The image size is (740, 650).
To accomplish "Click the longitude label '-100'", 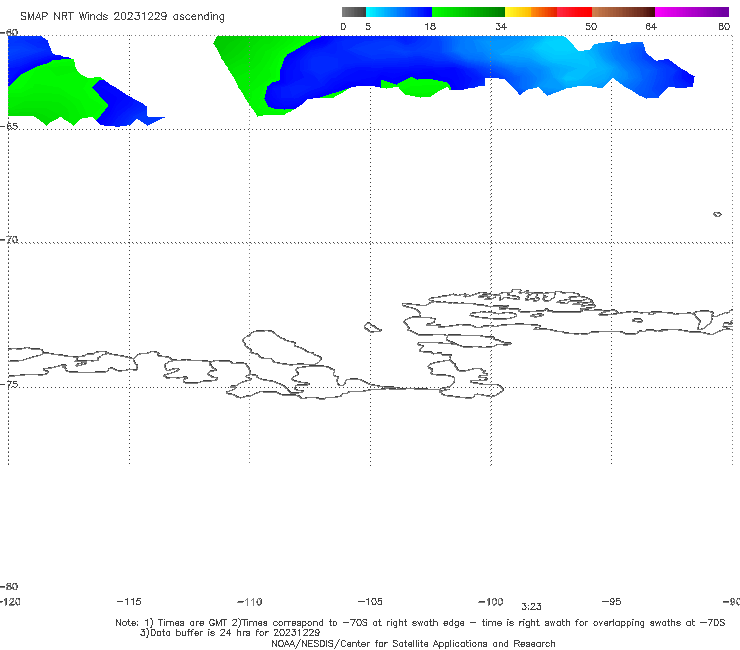I will [x=491, y=601].
